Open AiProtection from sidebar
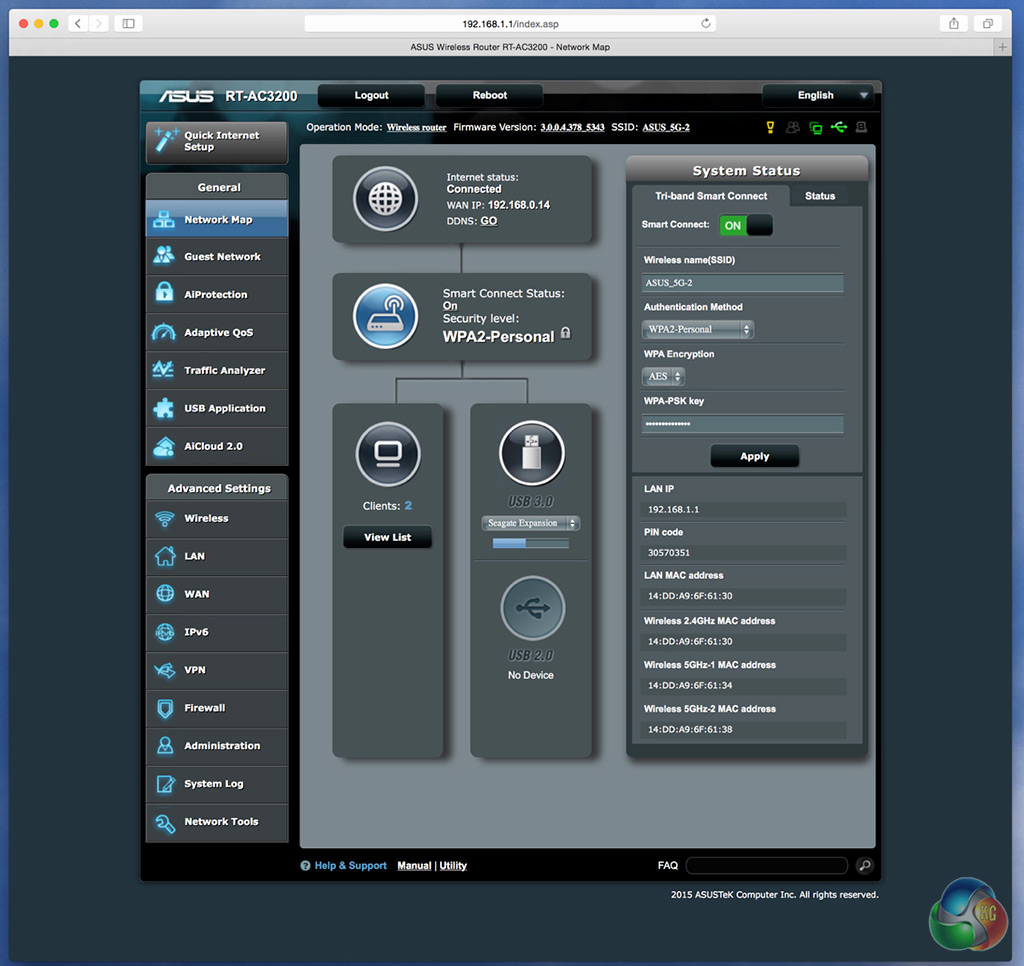This screenshot has width=1024, height=966. 217,295
